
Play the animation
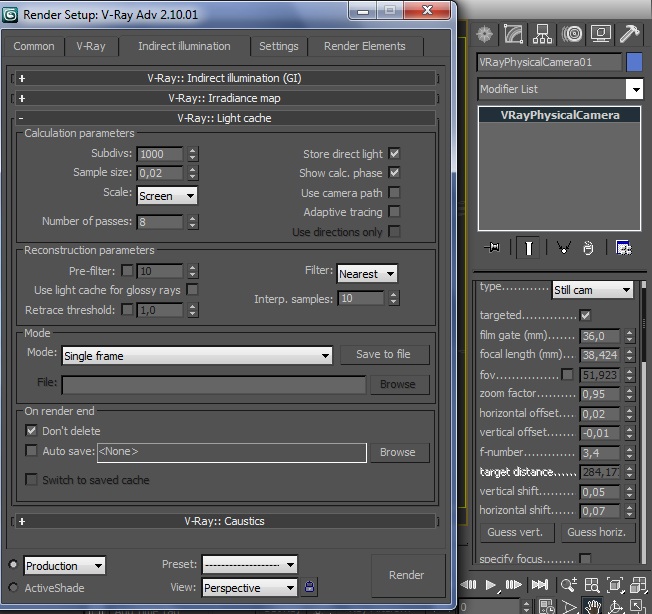pos(491,585)
